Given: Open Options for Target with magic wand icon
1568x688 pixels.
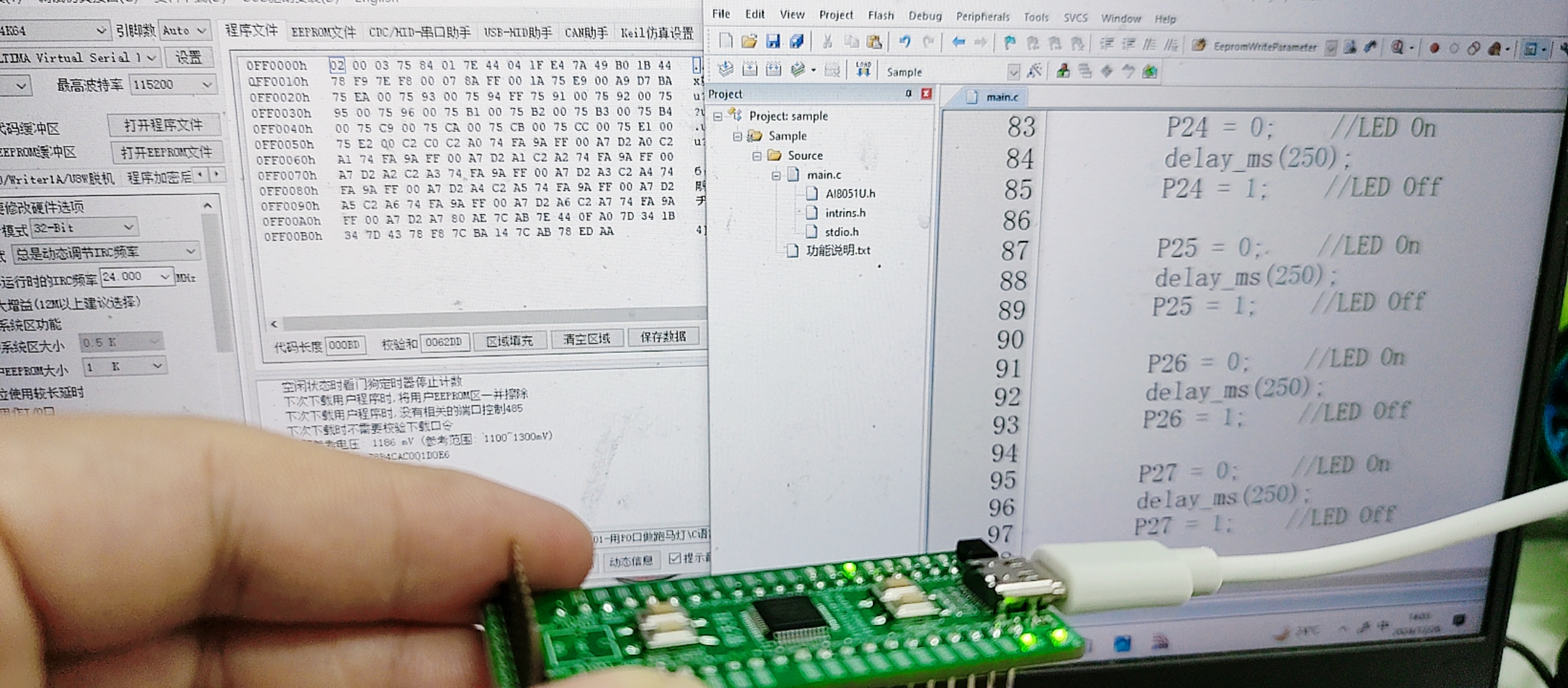Looking at the screenshot, I should click(x=1034, y=71).
